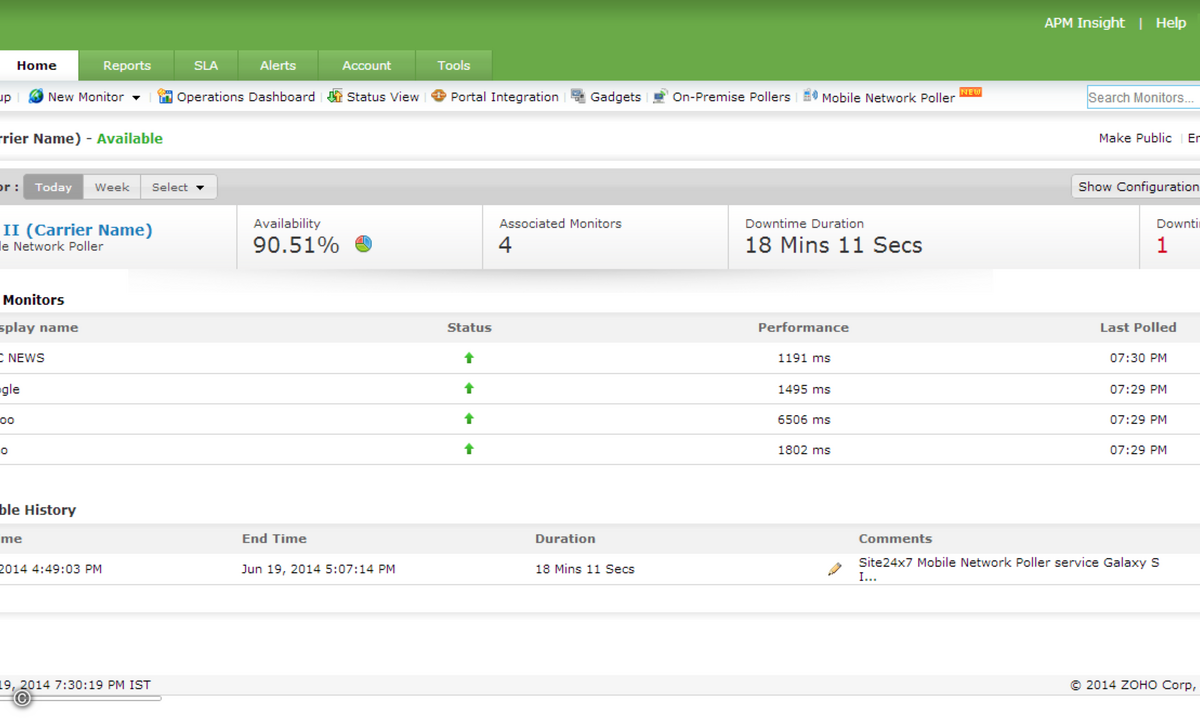This screenshot has width=1200, height=720.
Task: Open the Gadgets link
Action: pos(616,97)
